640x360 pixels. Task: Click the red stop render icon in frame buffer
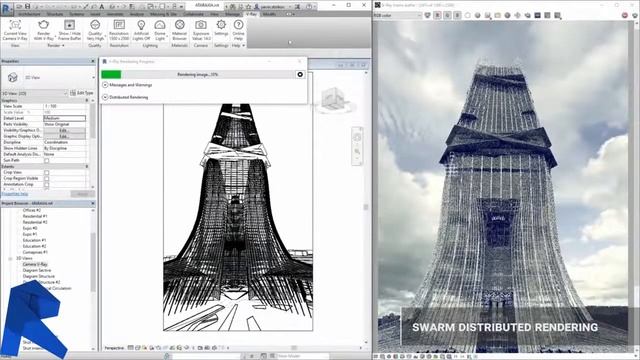click(x=625, y=15)
